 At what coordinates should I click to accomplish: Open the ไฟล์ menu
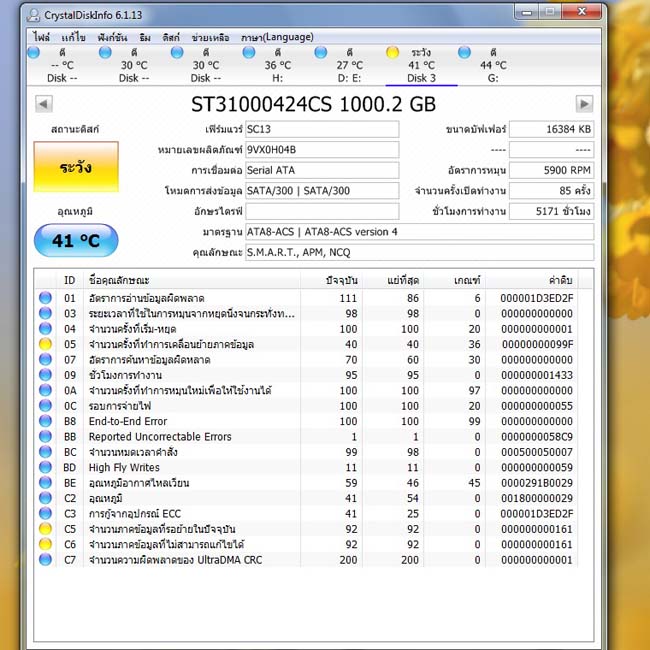(41, 37)
